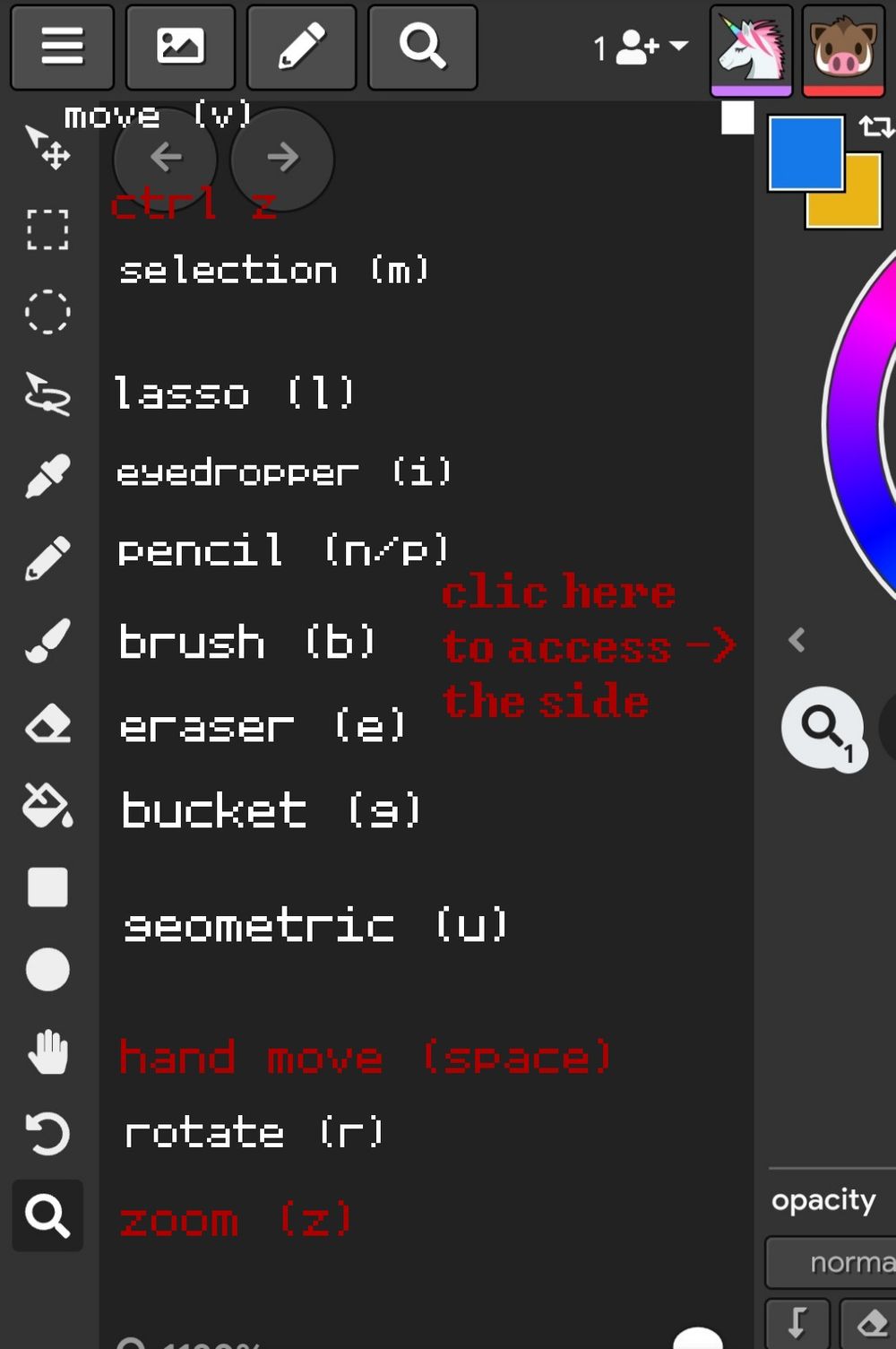The height and width of the screenshot is (1349, 896).
Task: Open the hamburger main menu
Action: [63, 47]
